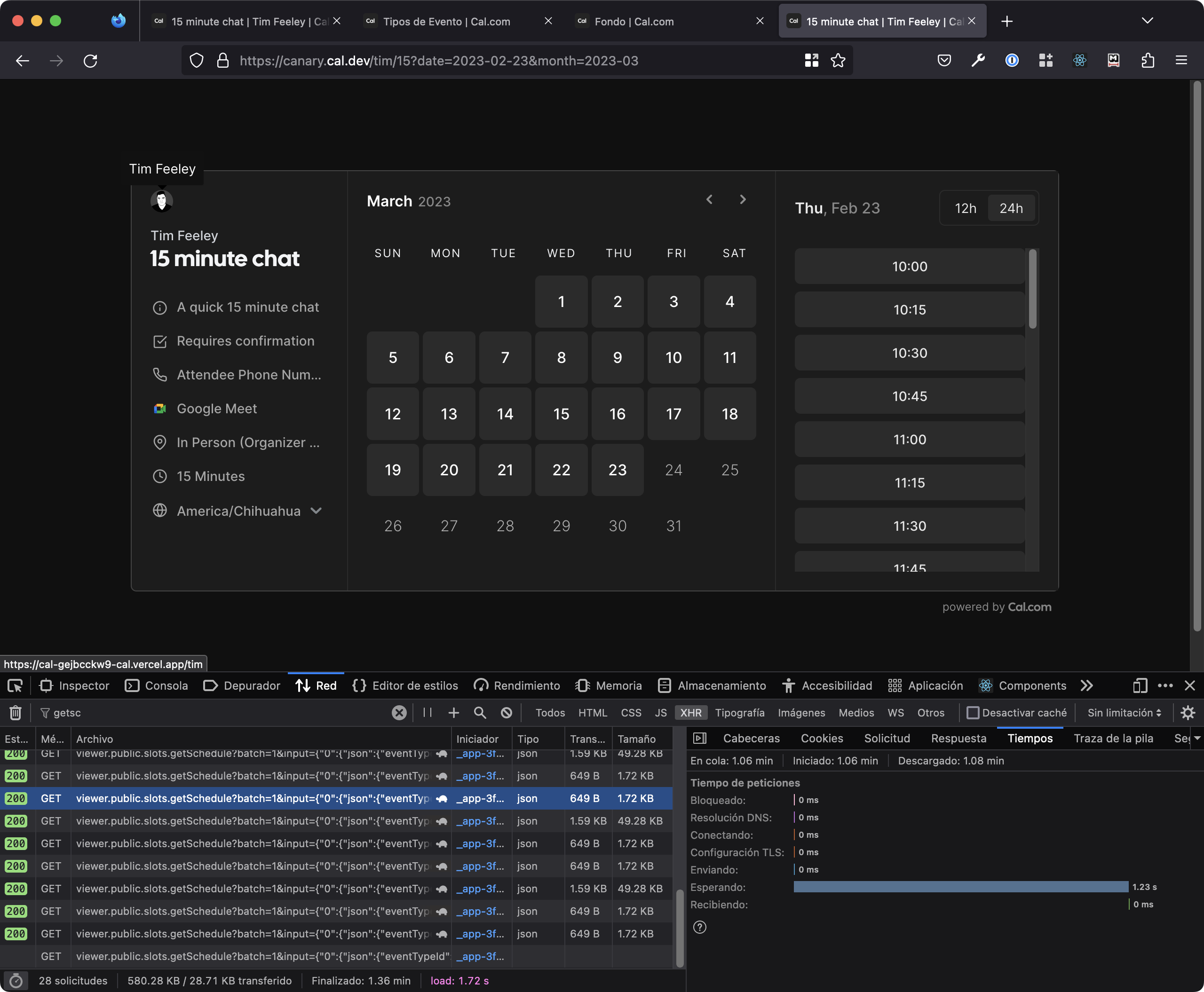Filter requests by JS type
The height and width of the screenshot is (992, 1204).
coord(661,713)
